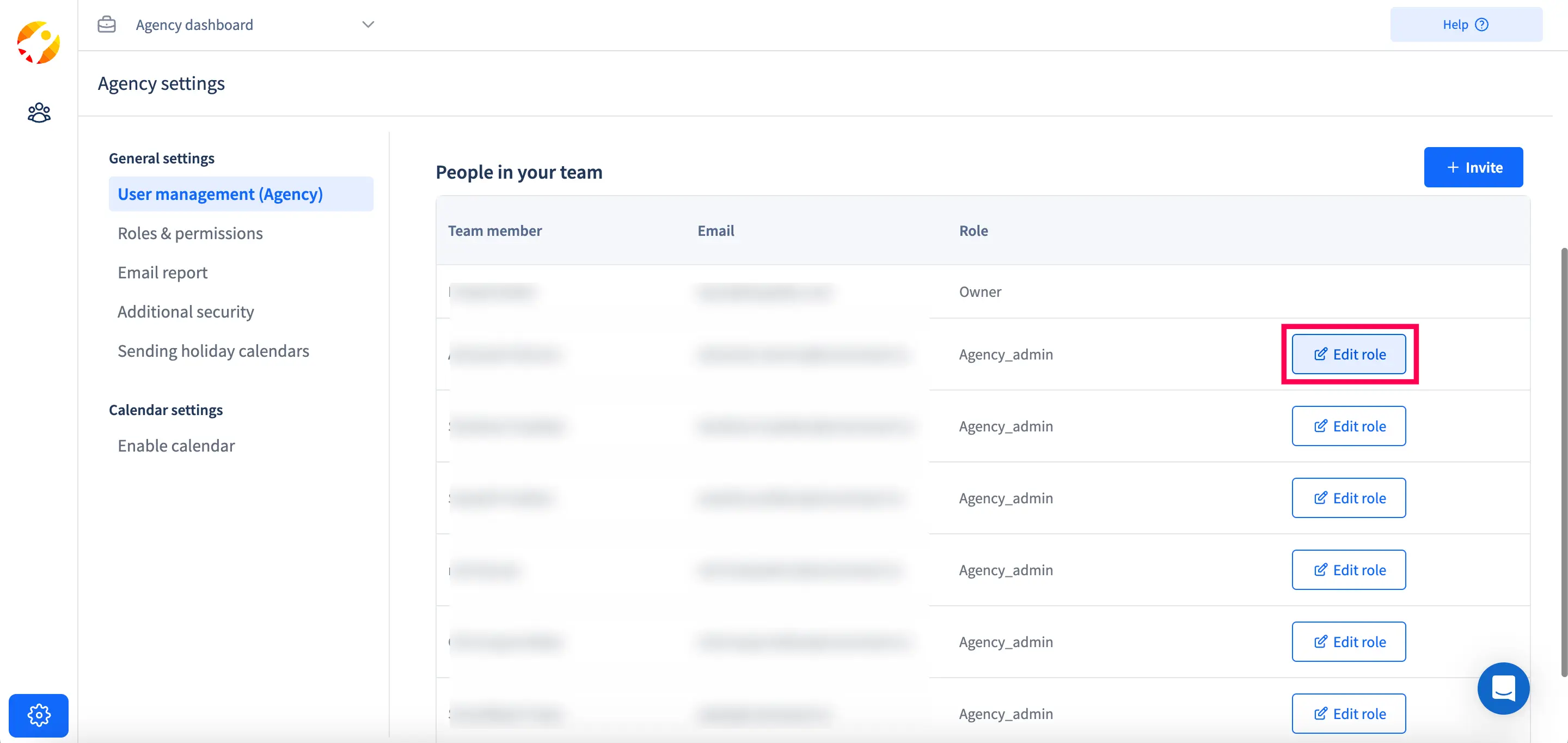Select Sending holiday calendars option
The width and height of the screenshot is (1568, 743).
pyautogui.click(x=213, y=350)
